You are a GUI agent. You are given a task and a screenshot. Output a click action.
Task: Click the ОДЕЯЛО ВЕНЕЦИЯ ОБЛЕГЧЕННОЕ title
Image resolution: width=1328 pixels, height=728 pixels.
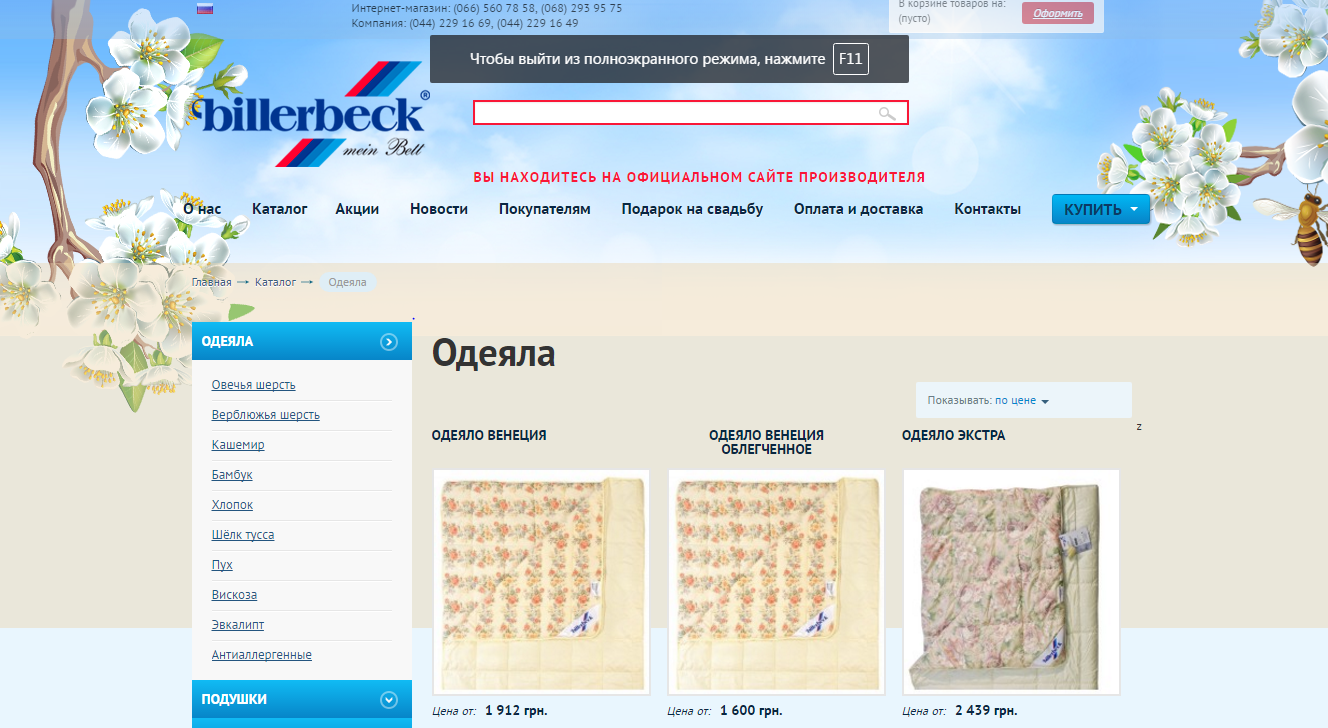point(766,442)
